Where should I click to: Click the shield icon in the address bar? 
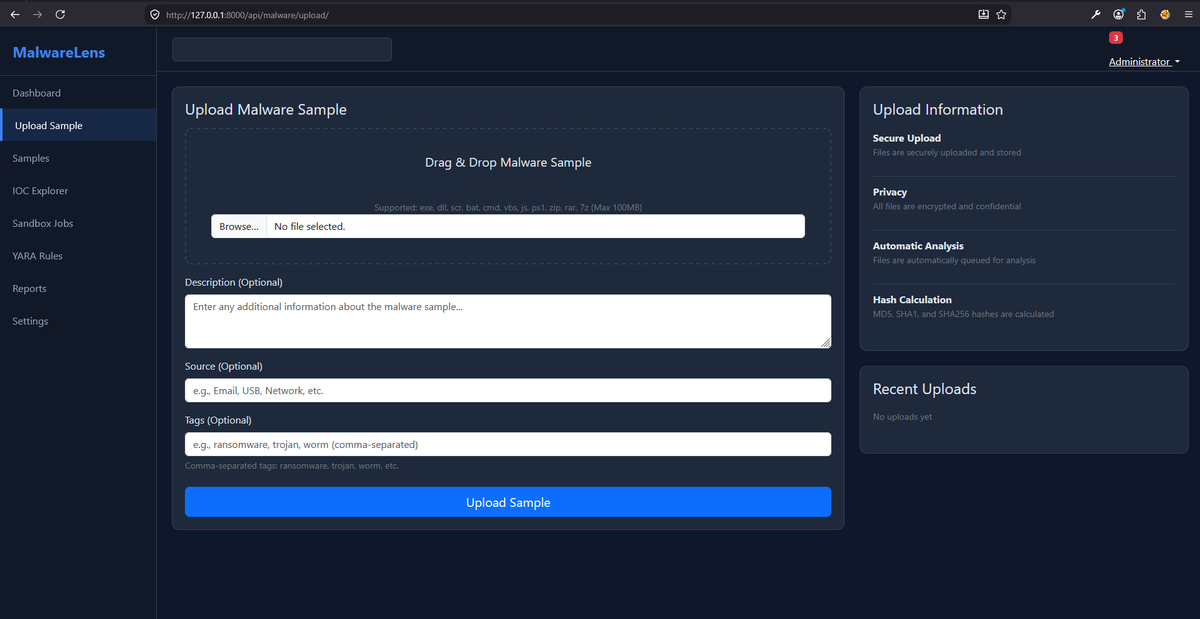click(154, 15)
